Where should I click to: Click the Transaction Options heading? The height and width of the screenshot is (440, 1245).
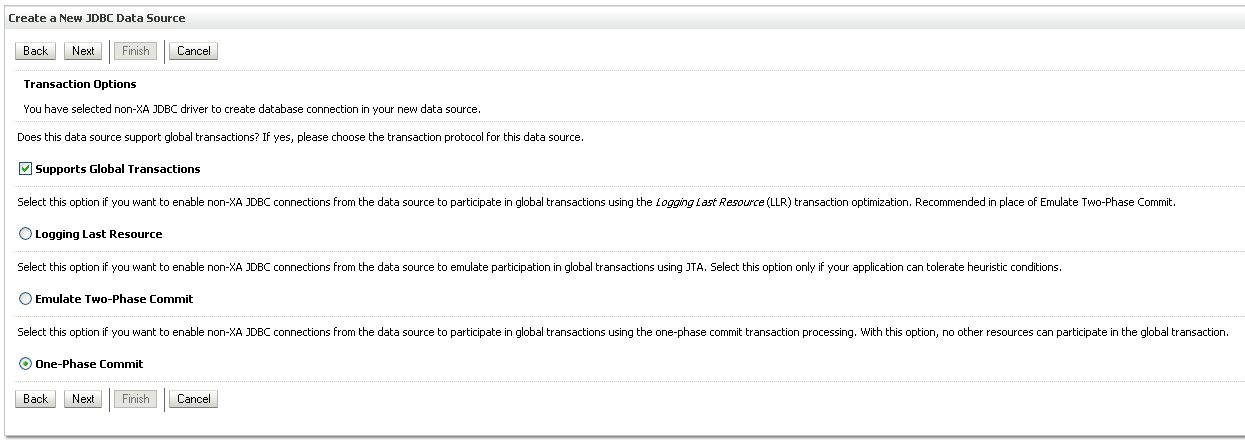coord(80,84)
